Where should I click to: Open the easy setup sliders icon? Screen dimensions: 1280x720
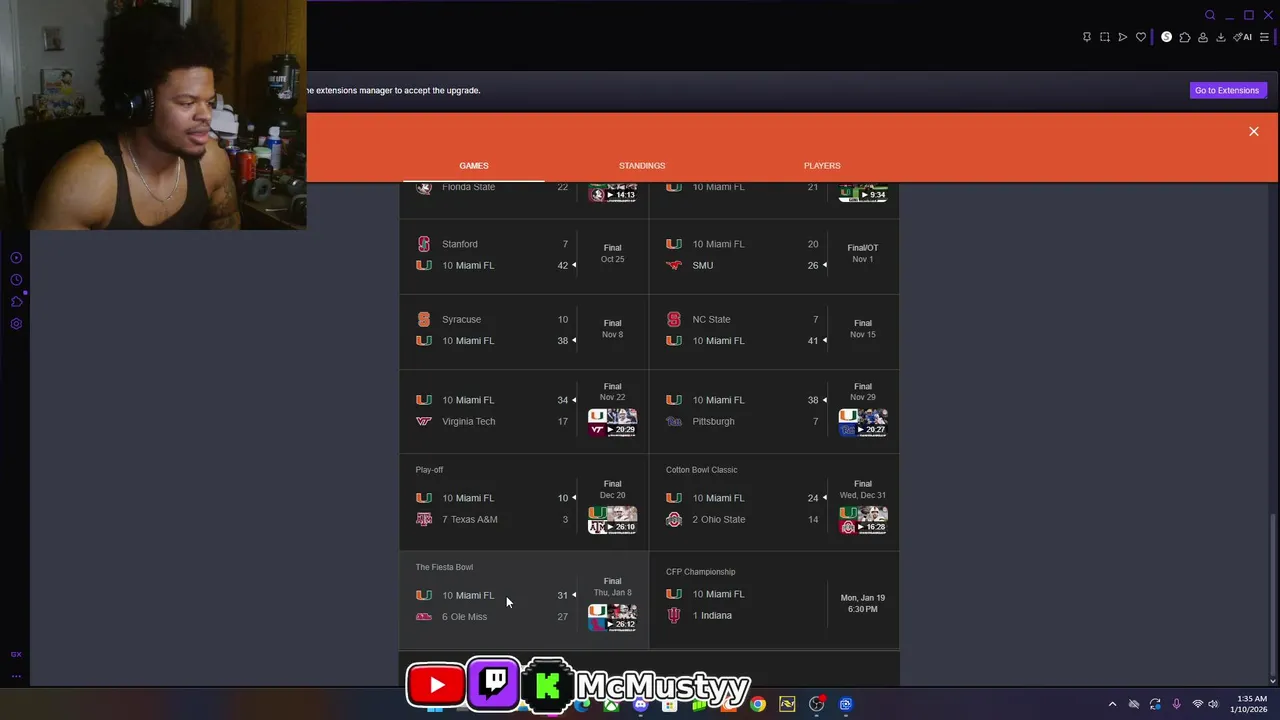(1264, 37)
